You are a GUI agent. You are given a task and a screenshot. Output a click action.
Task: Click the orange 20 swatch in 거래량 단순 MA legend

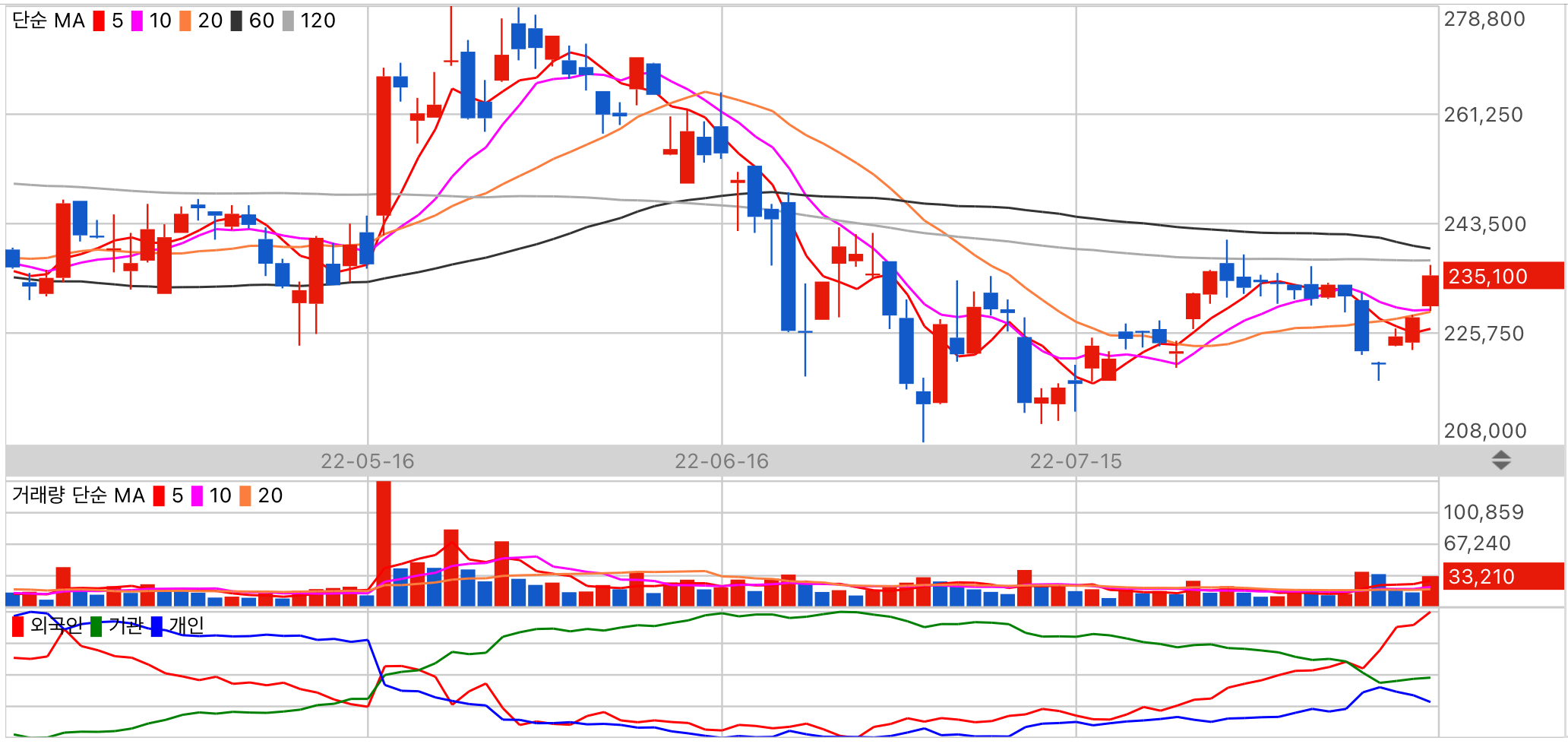click(x=245, y=496)
